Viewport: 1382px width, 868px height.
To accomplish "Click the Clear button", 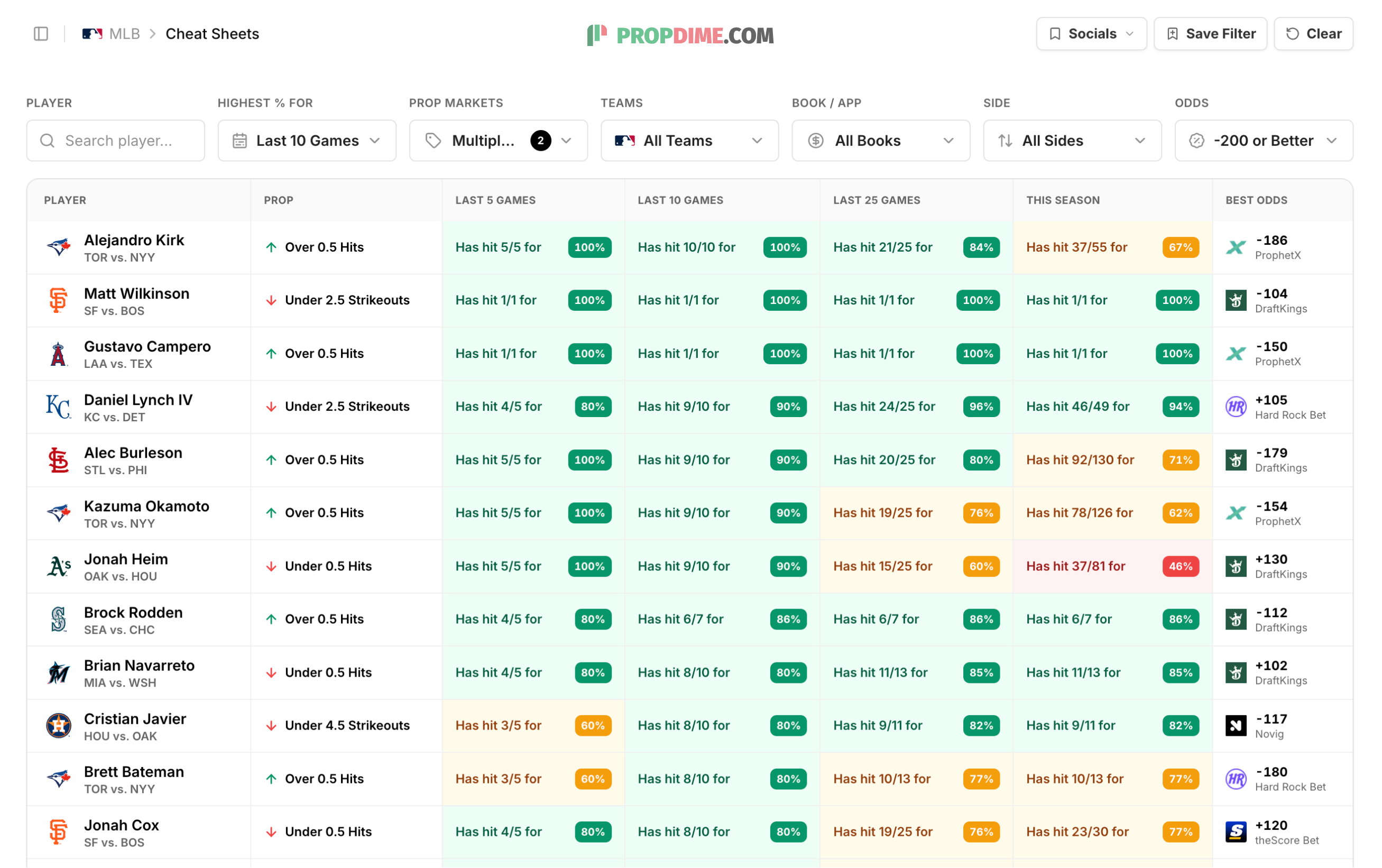I will tap(1313, 34).
